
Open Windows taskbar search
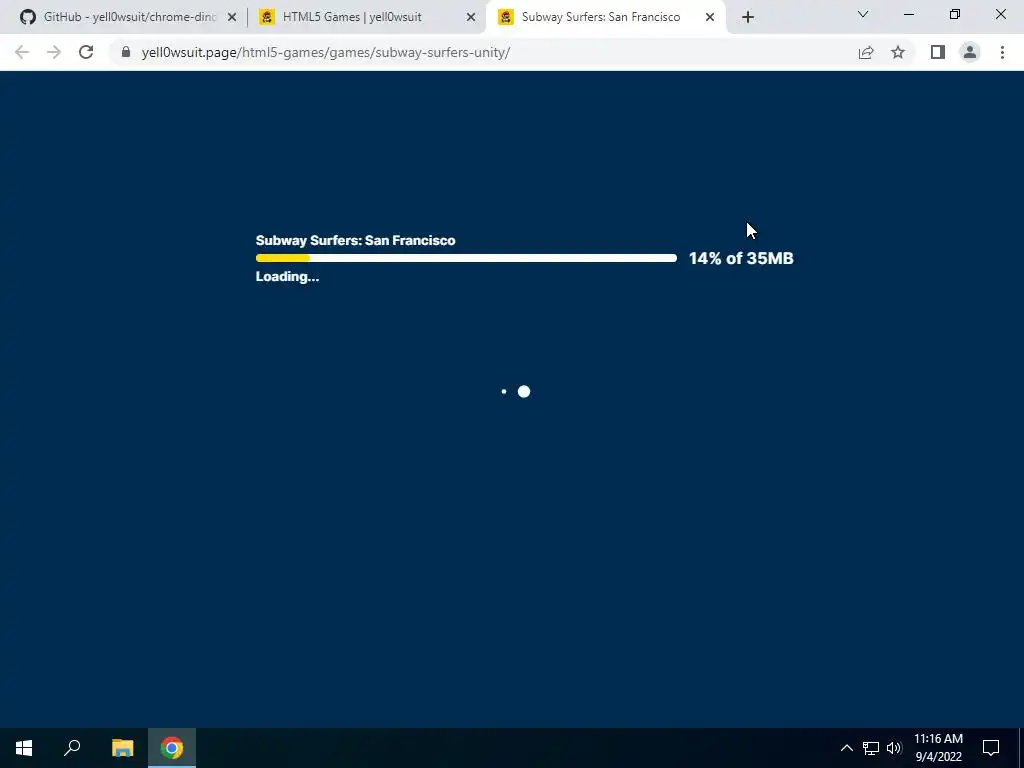click(72, 748)
